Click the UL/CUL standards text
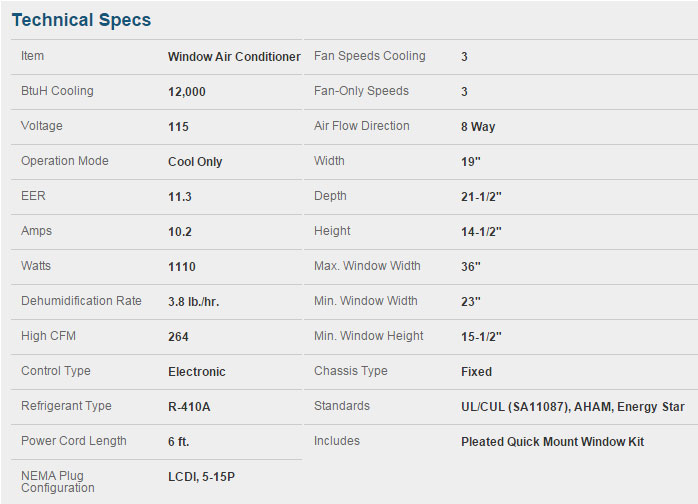Screen dimensions: 698x504 (x=572, y=407)
